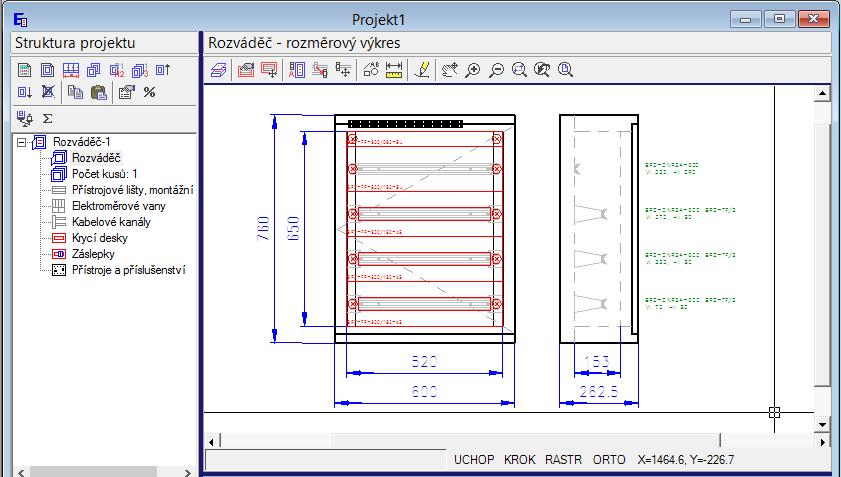The width and height of the screenshot is (841, 477).
Task: Select 'Elektroměrové vany' tree item
Action: coord(119,206)
